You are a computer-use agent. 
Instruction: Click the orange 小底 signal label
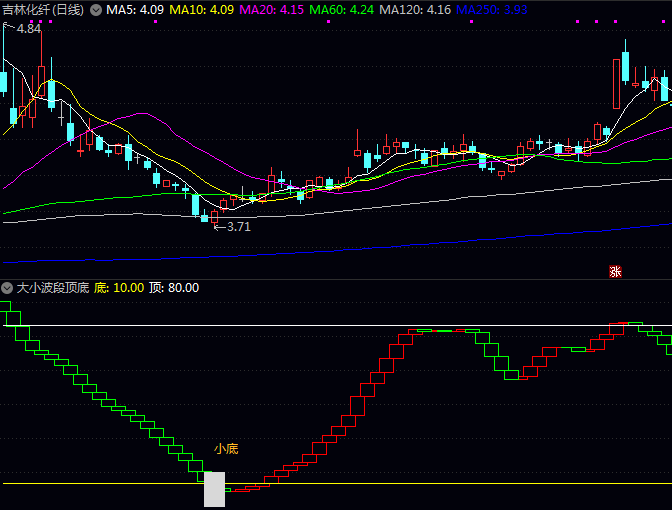point(226,449)
